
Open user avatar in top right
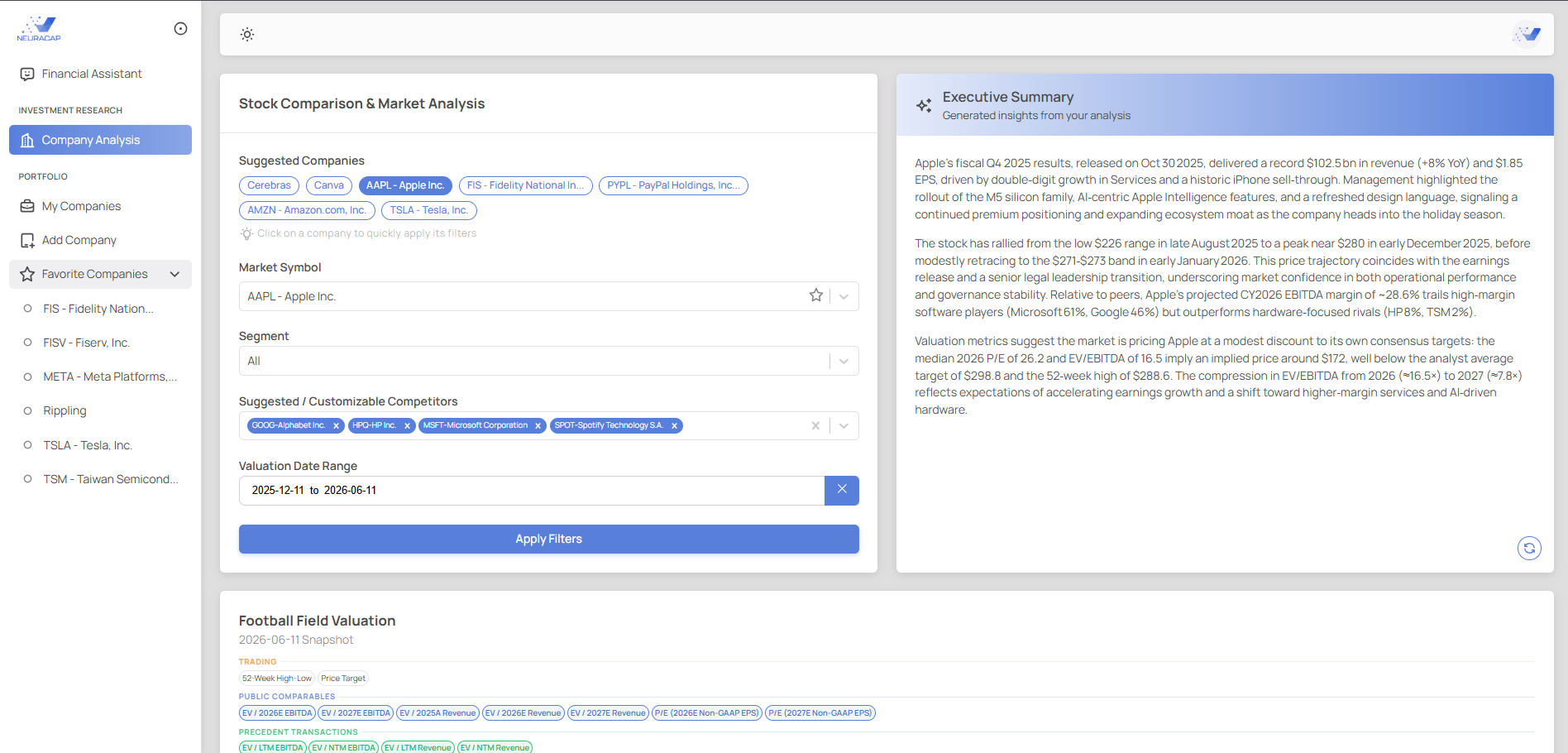[1527, 34]
